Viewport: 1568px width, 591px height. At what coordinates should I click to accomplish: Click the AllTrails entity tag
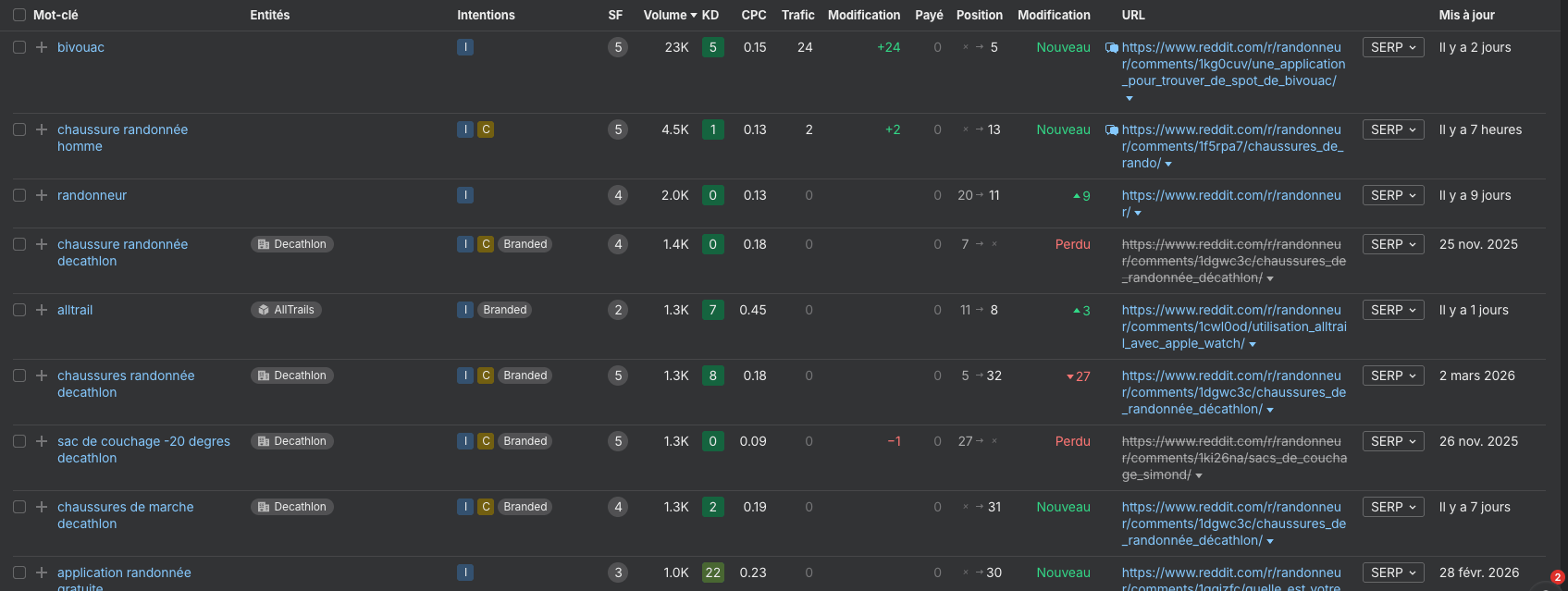pos(286,310)
